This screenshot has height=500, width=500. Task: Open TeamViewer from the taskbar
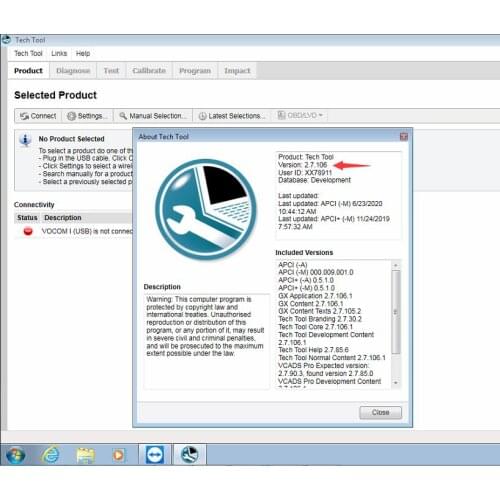click(x=155, y=455)
